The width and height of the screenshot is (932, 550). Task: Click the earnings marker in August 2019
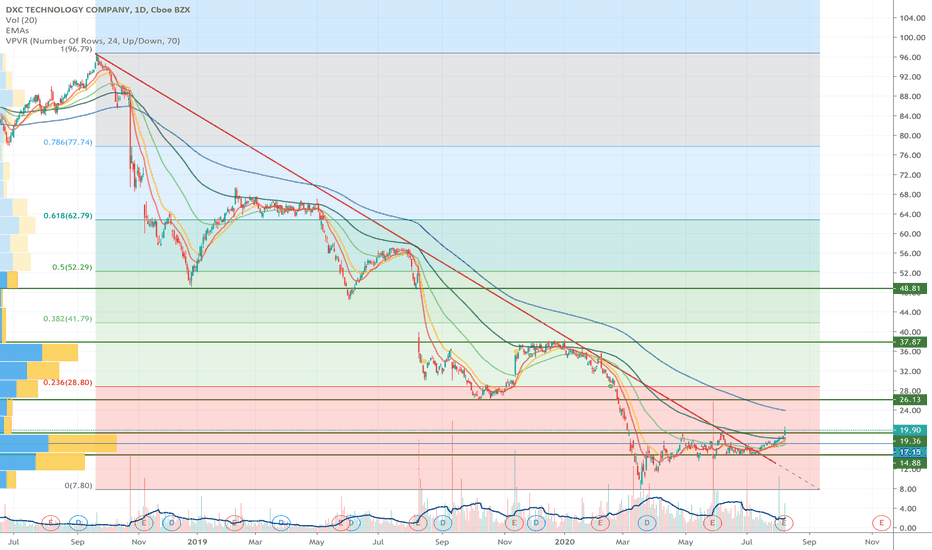click(417, 523)
